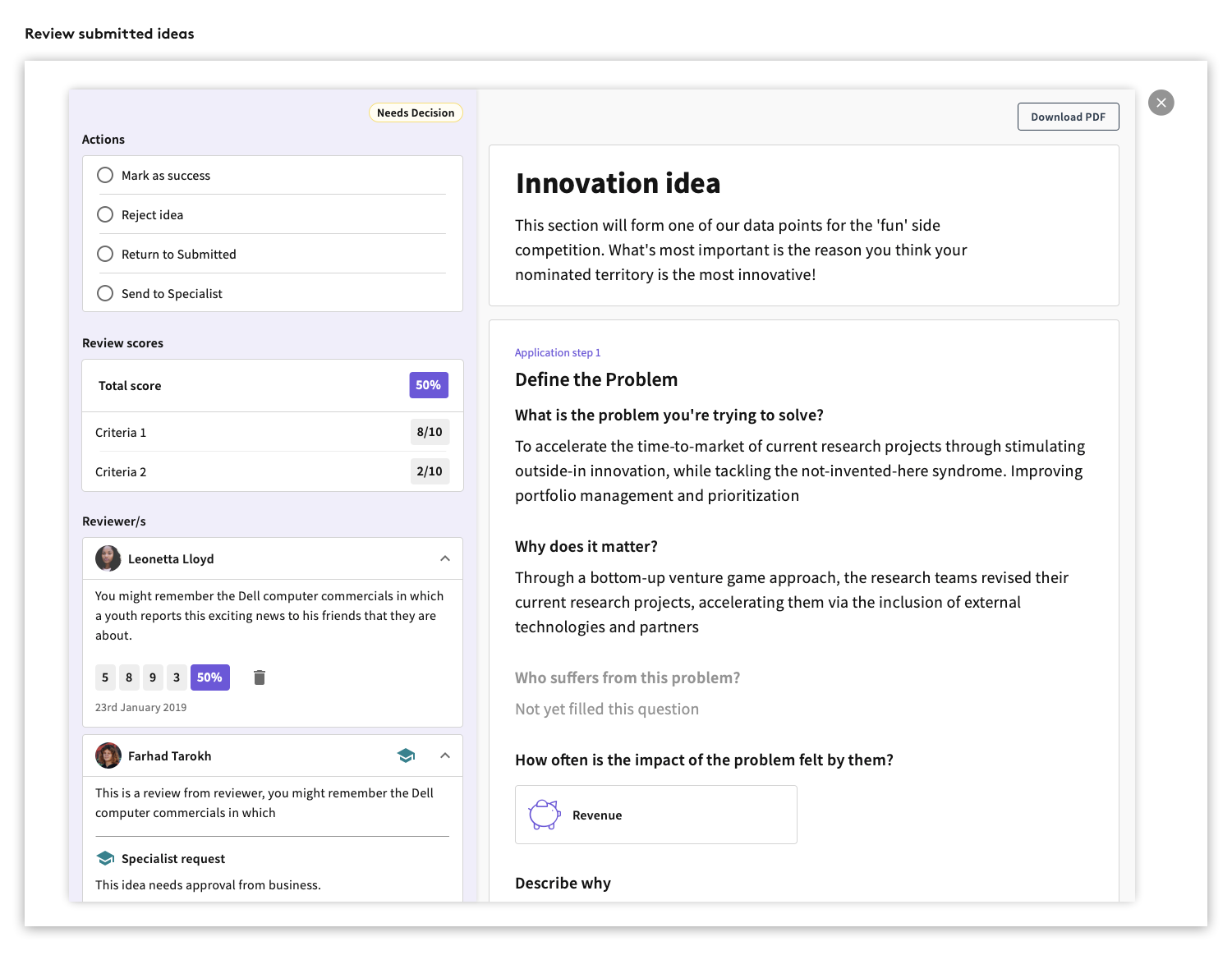Collapse Farhad Tarokh's review section
Viewport: 1232px width, 969px height.
pyautogui.click(x=445, y=755)
